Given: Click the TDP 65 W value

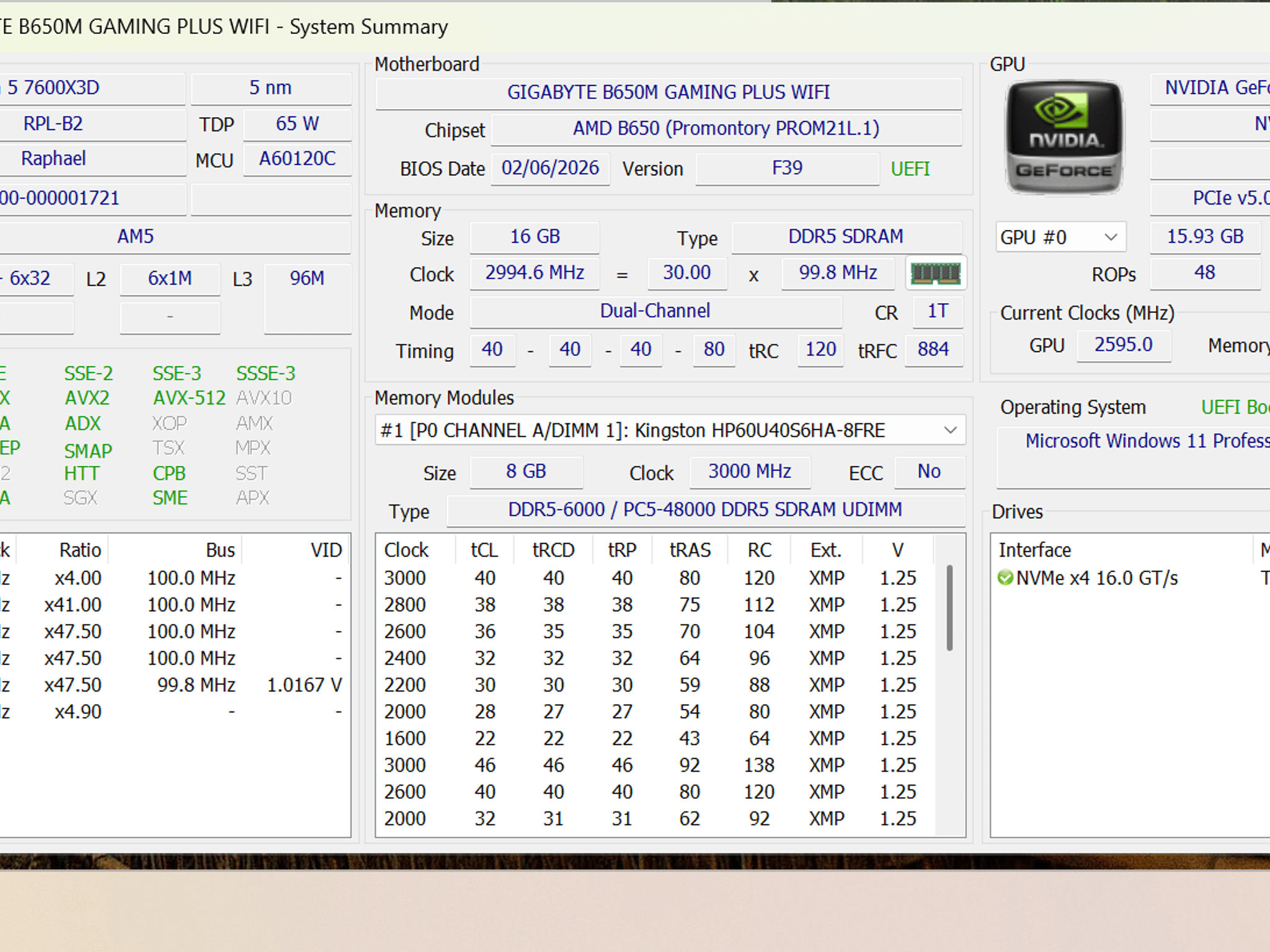Looking at the screenshot, I should click(298, 124).
